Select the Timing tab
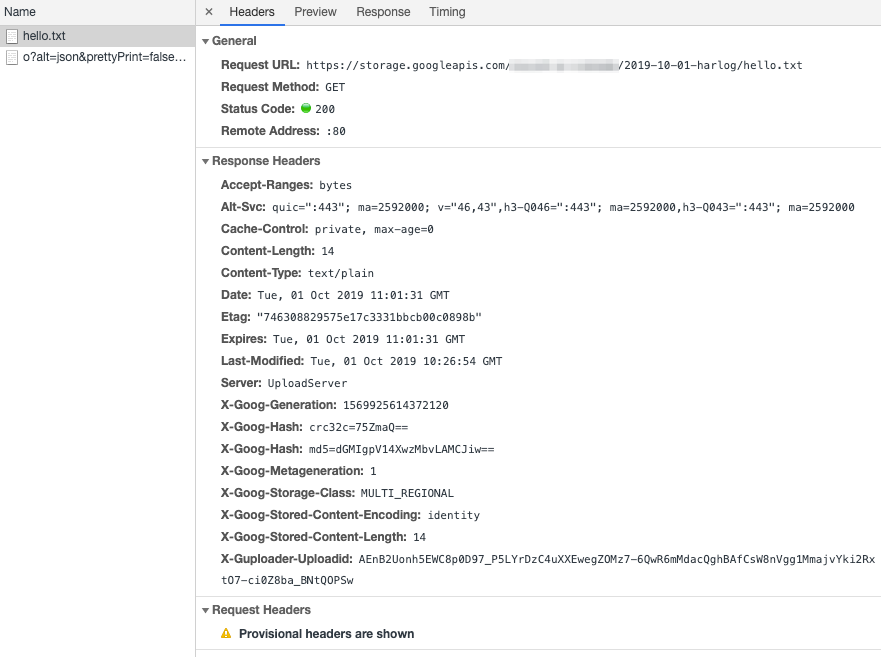This screenshot has width=881, height=657. click(x=447, y=12)
